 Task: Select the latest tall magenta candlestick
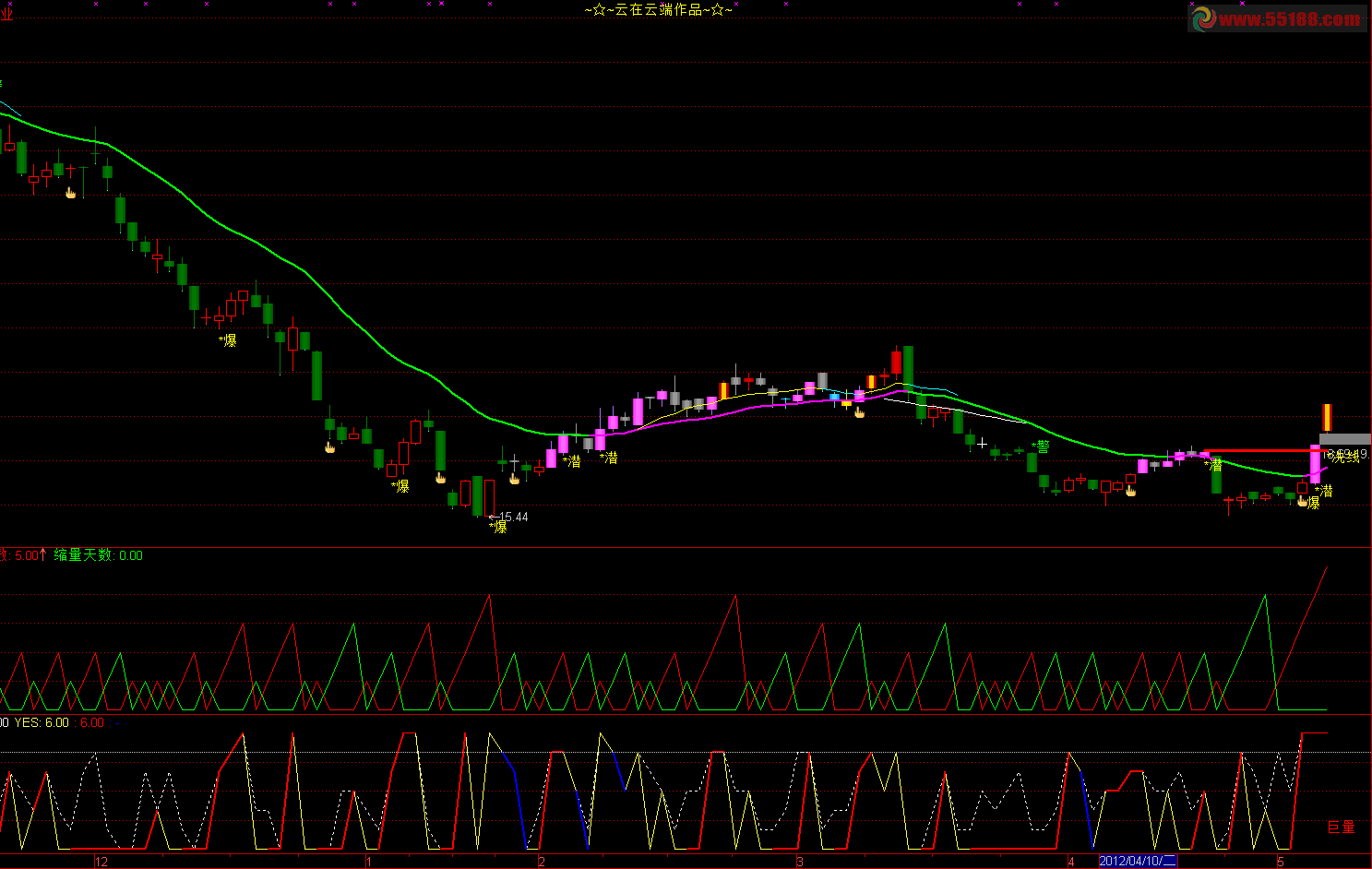click(1315, 464)
